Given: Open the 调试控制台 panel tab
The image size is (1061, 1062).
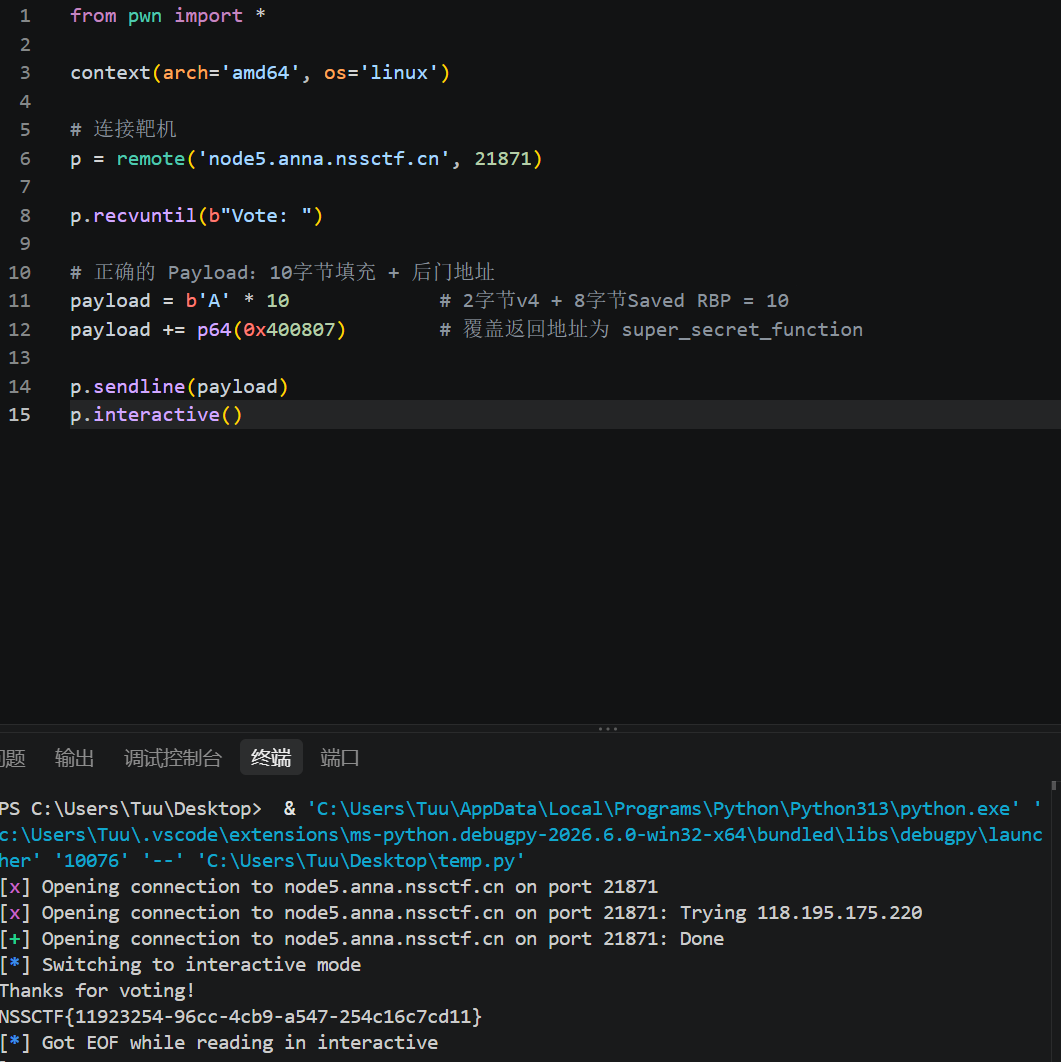Looking at the screenshot, I should [173, 758].
